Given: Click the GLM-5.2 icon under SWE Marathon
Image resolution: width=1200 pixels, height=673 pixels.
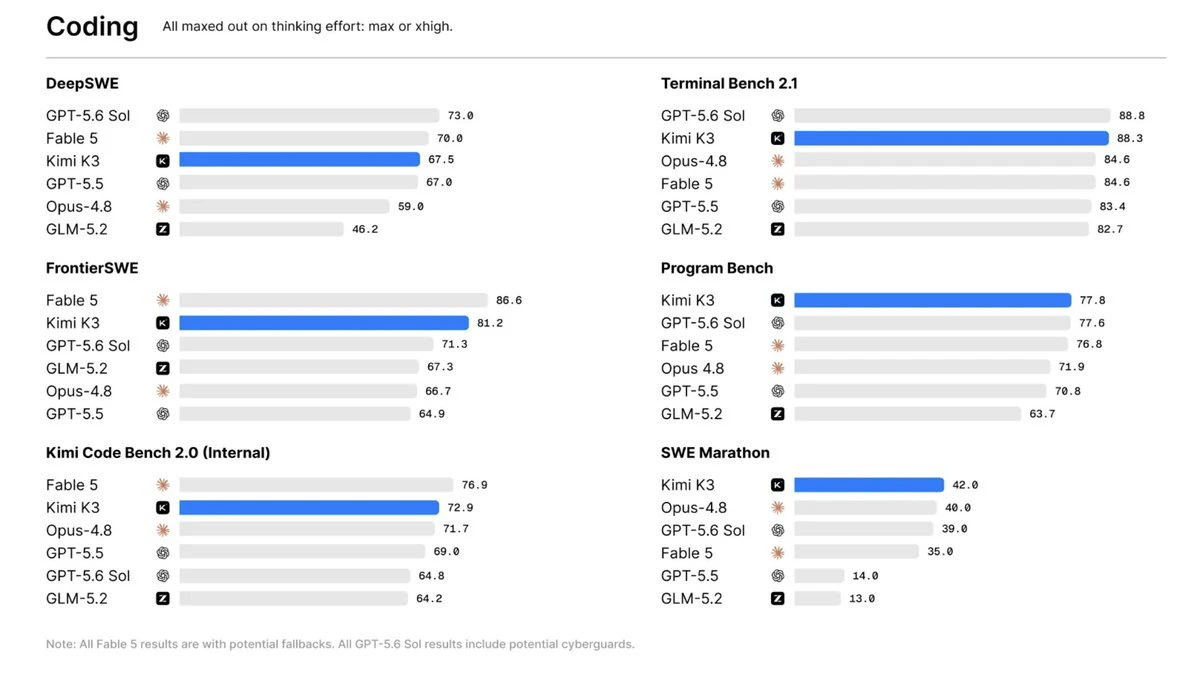Looking at the screenshot, I should (778, 599).
